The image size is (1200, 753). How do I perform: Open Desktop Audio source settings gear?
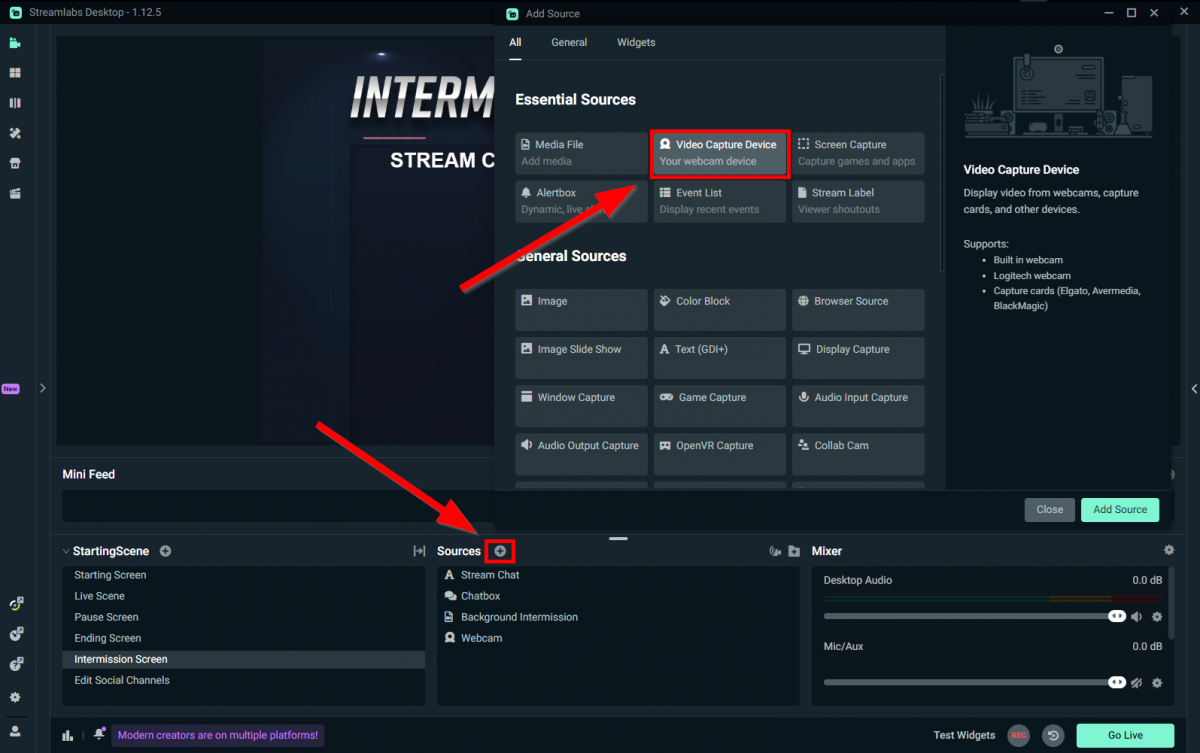1157,617
